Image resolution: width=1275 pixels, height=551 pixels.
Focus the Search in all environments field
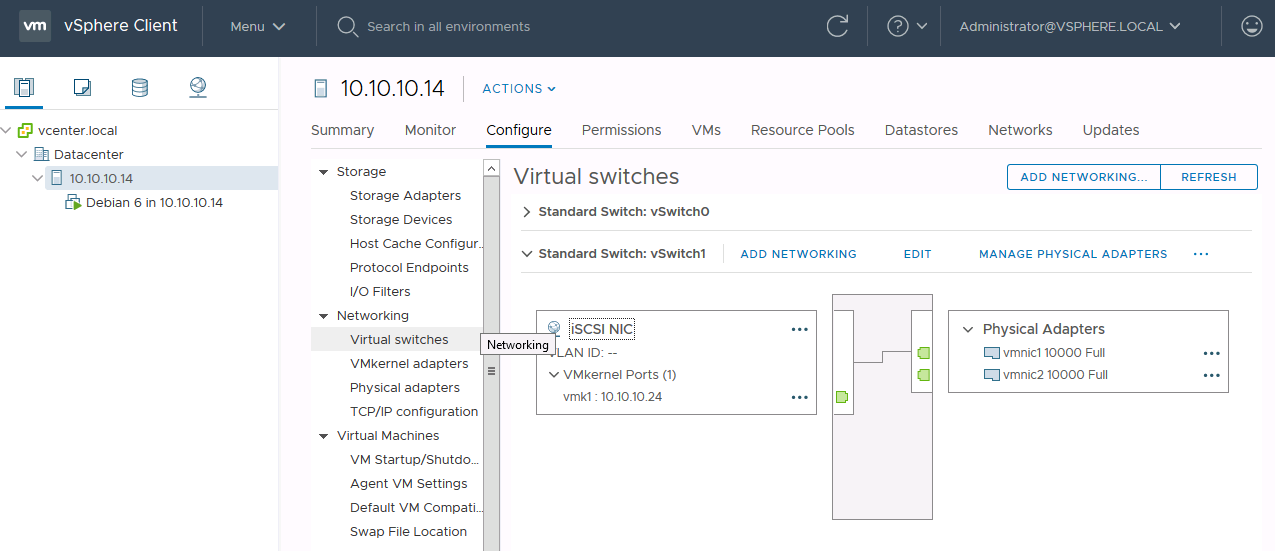click(448, 26)
